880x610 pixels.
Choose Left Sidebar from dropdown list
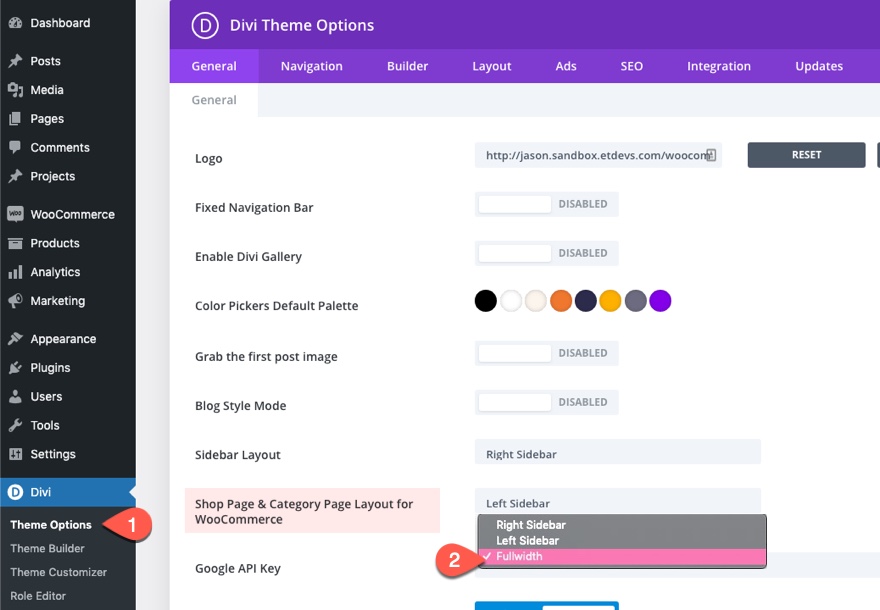point(622,540)
